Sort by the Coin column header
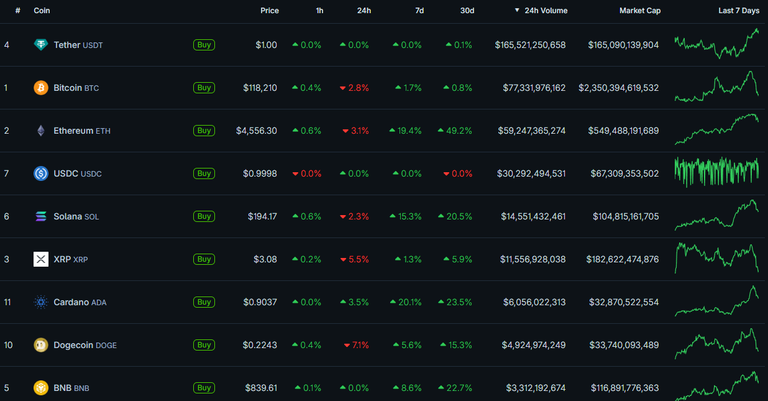The image size is (768, 401). 42,10
